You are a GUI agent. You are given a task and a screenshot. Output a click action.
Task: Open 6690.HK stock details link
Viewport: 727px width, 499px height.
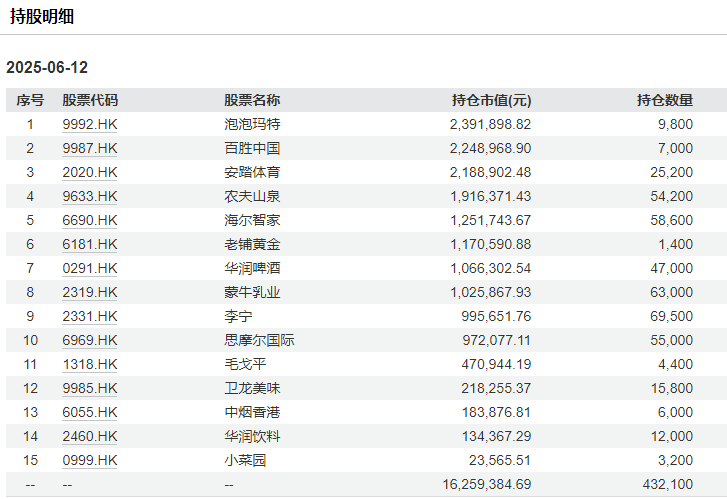tap(89, 220)
